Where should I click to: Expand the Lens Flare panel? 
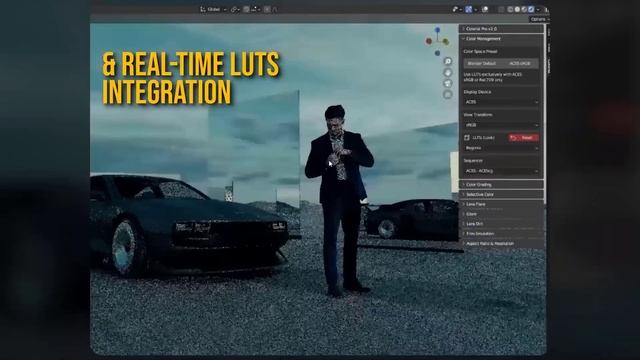click(501, 204)
